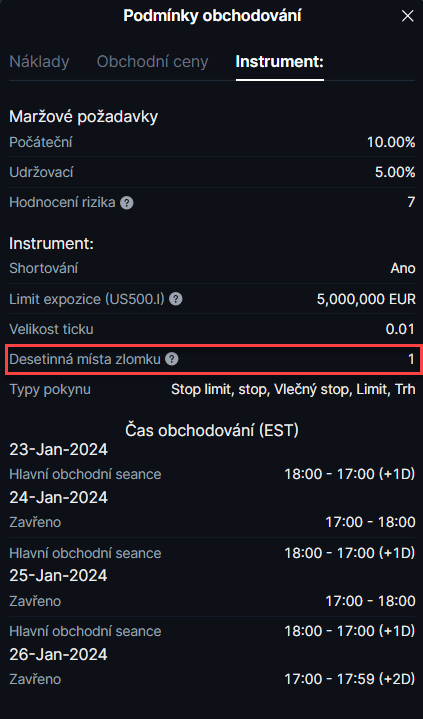Click the 25-Jan-2024 date heading
This screenshot has width=423, height=719.
[x=58, y=575]
